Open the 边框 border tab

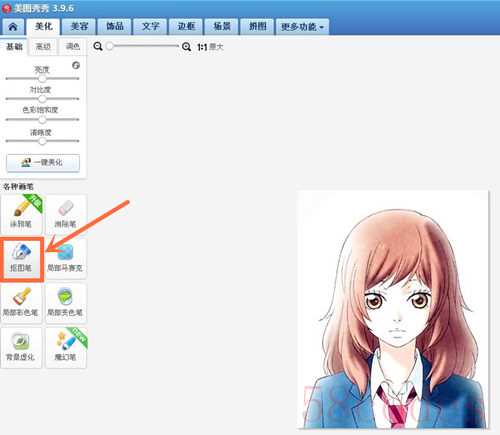tap(186, 27)
